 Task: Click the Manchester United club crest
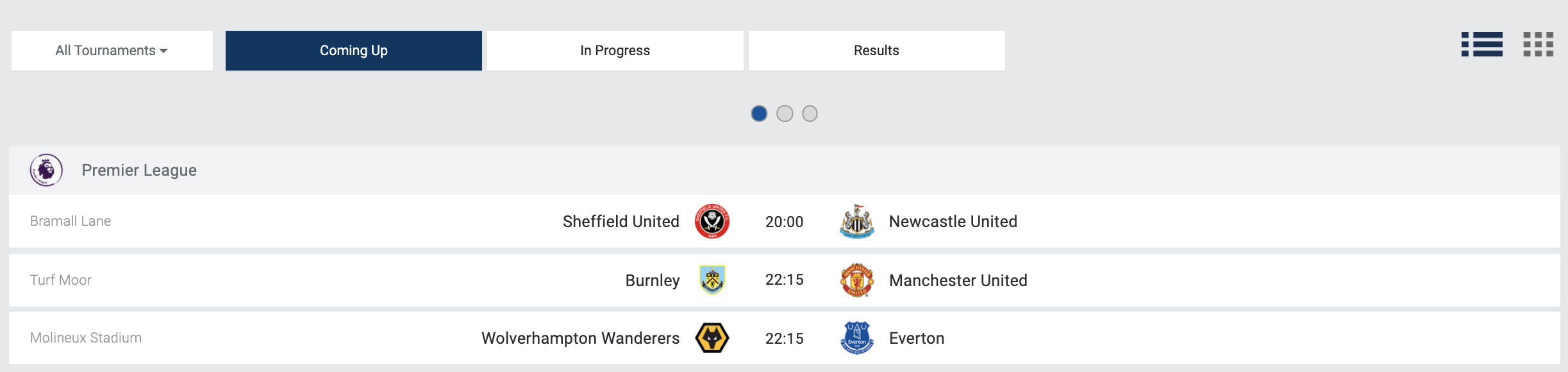(856, 280)
